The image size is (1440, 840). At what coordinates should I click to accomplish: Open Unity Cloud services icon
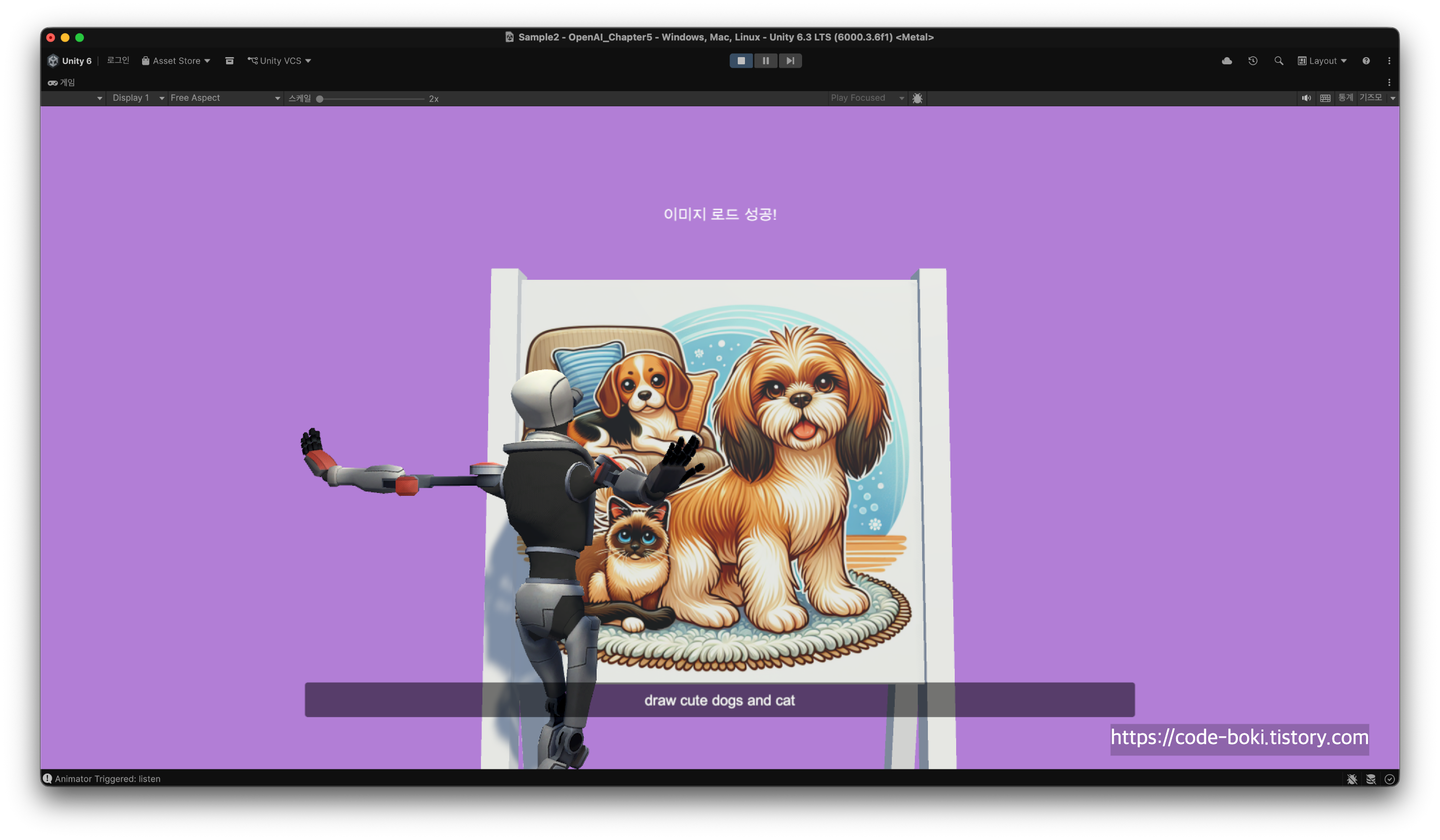(x=1226, y=60)
